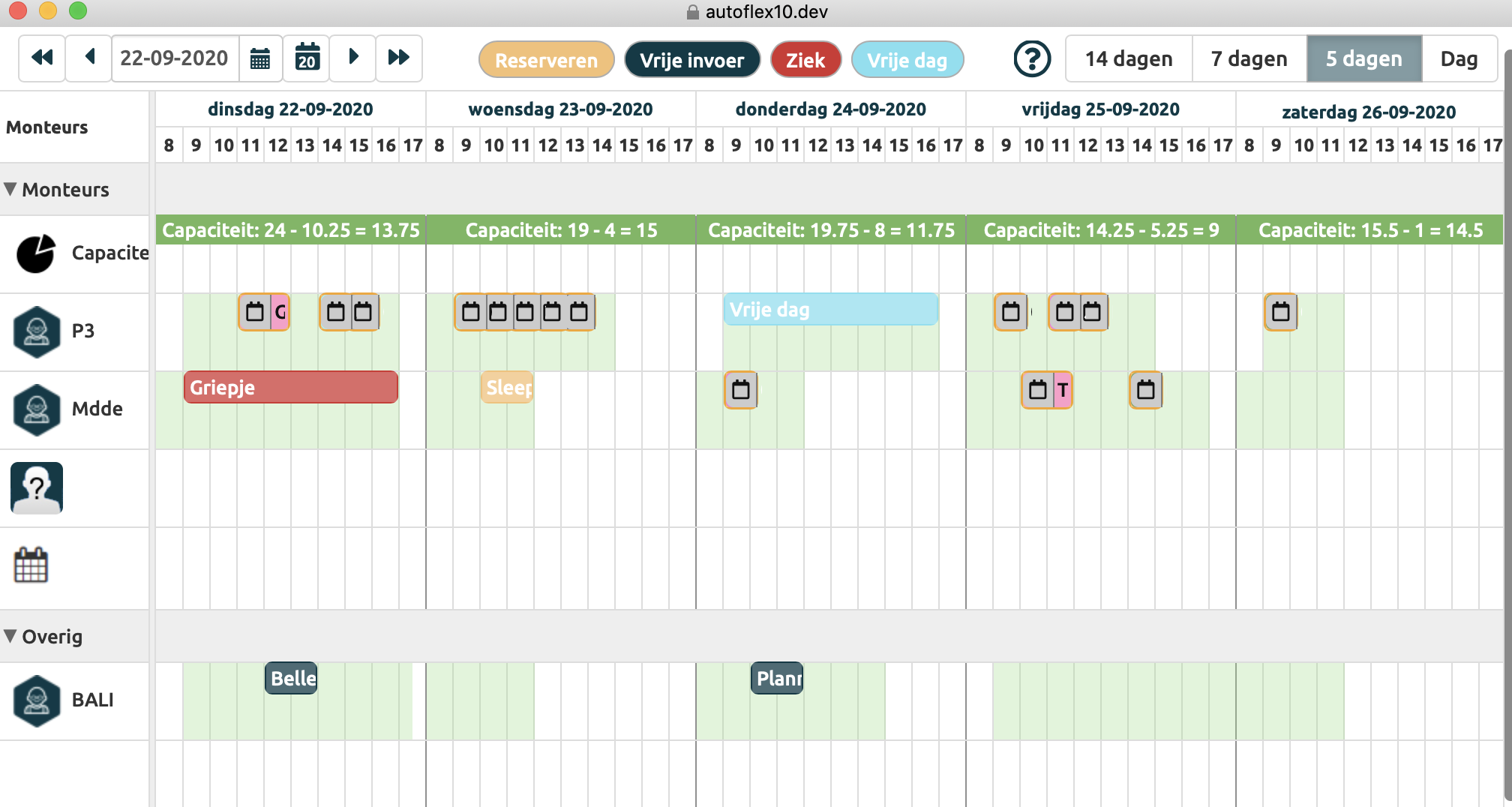1512x807 pixels.
Task: Click the calendar grid icon in the sidebar
Action: click(31, 565)
